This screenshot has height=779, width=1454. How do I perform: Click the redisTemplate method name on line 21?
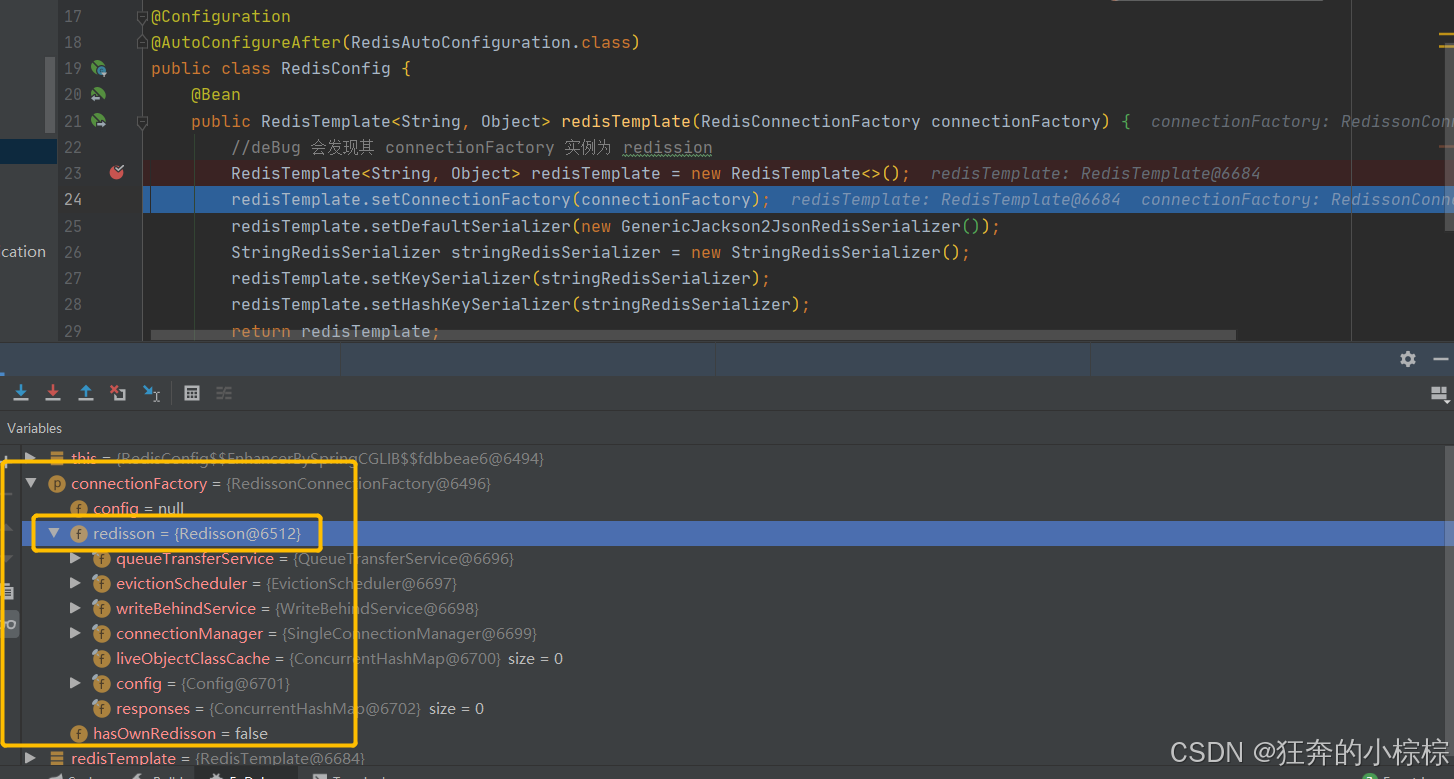tap(626, 121)
